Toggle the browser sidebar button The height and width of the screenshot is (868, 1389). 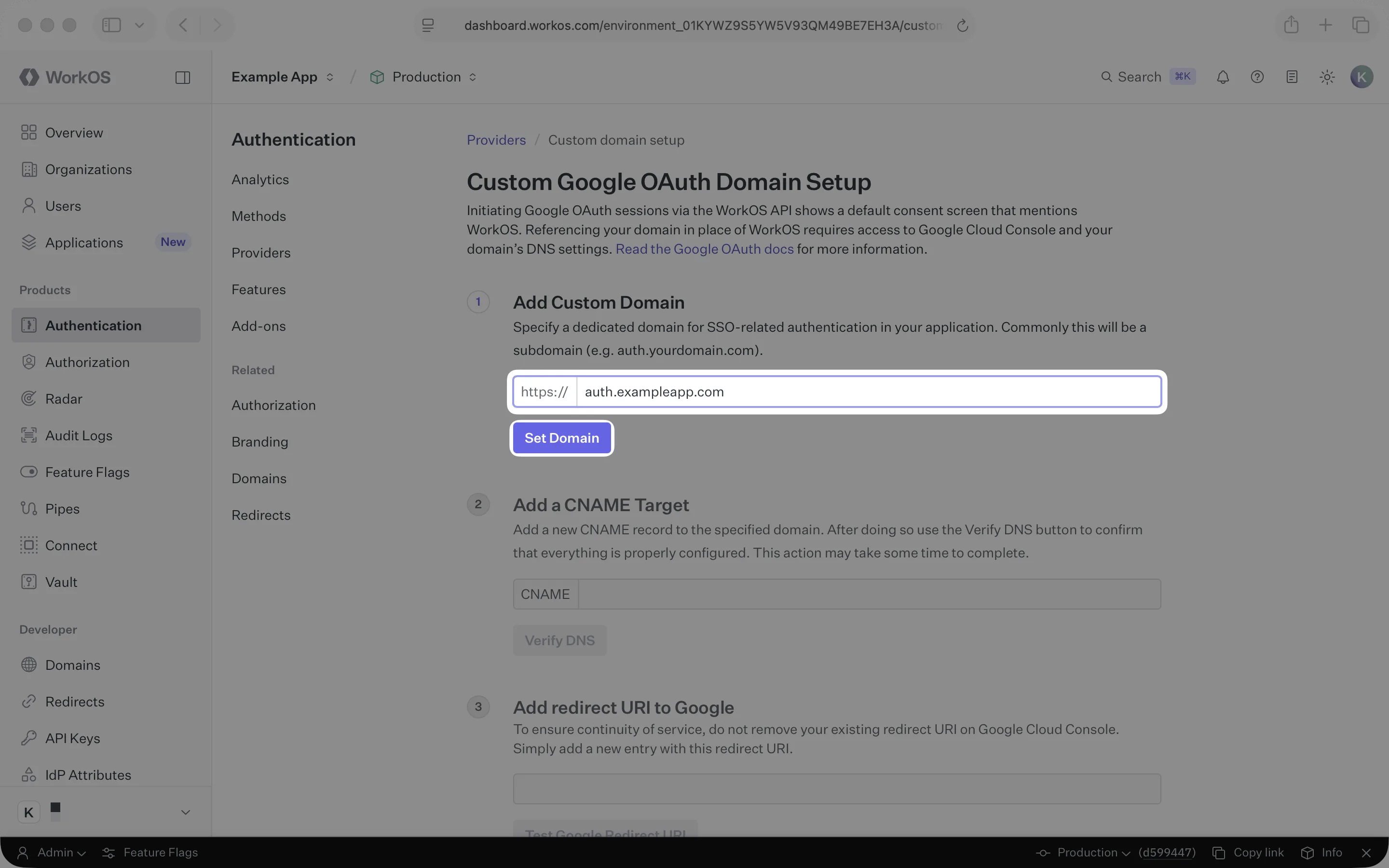tap(111, 25)
